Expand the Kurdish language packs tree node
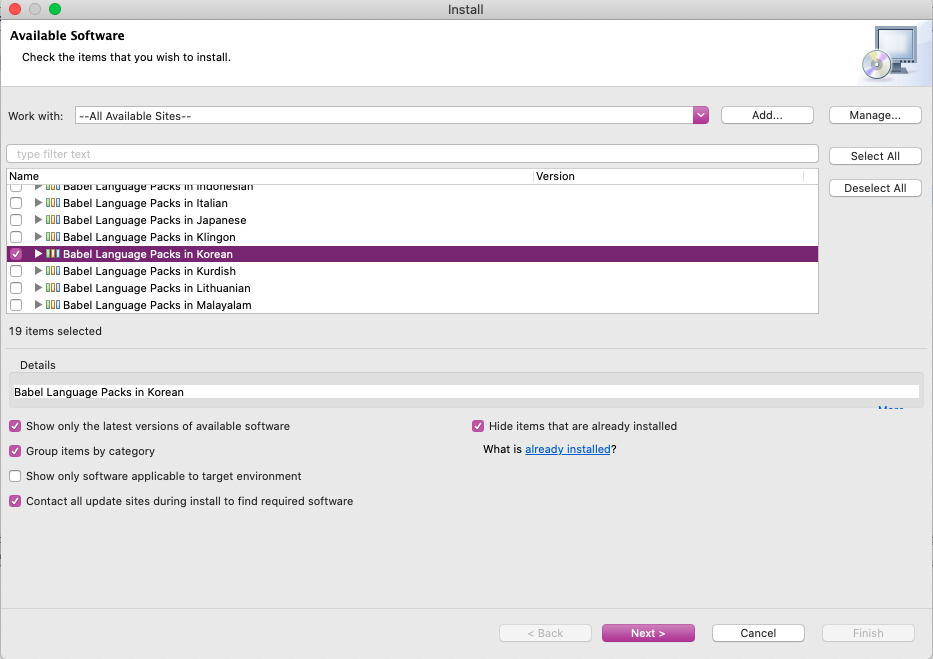The image size is (933, 659). [x=38, y=271]
